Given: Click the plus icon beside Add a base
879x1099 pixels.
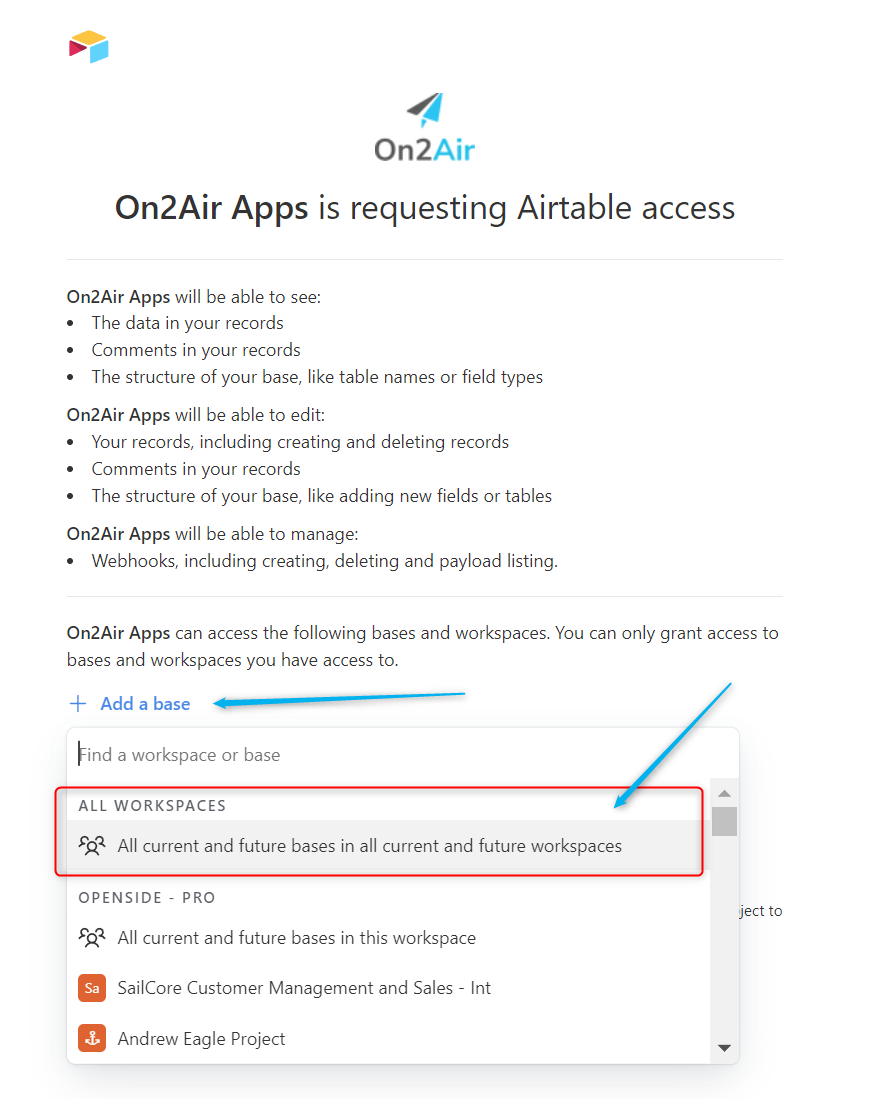Looking at the screenshot, I should pyautogui.click(x=78, y=704).
